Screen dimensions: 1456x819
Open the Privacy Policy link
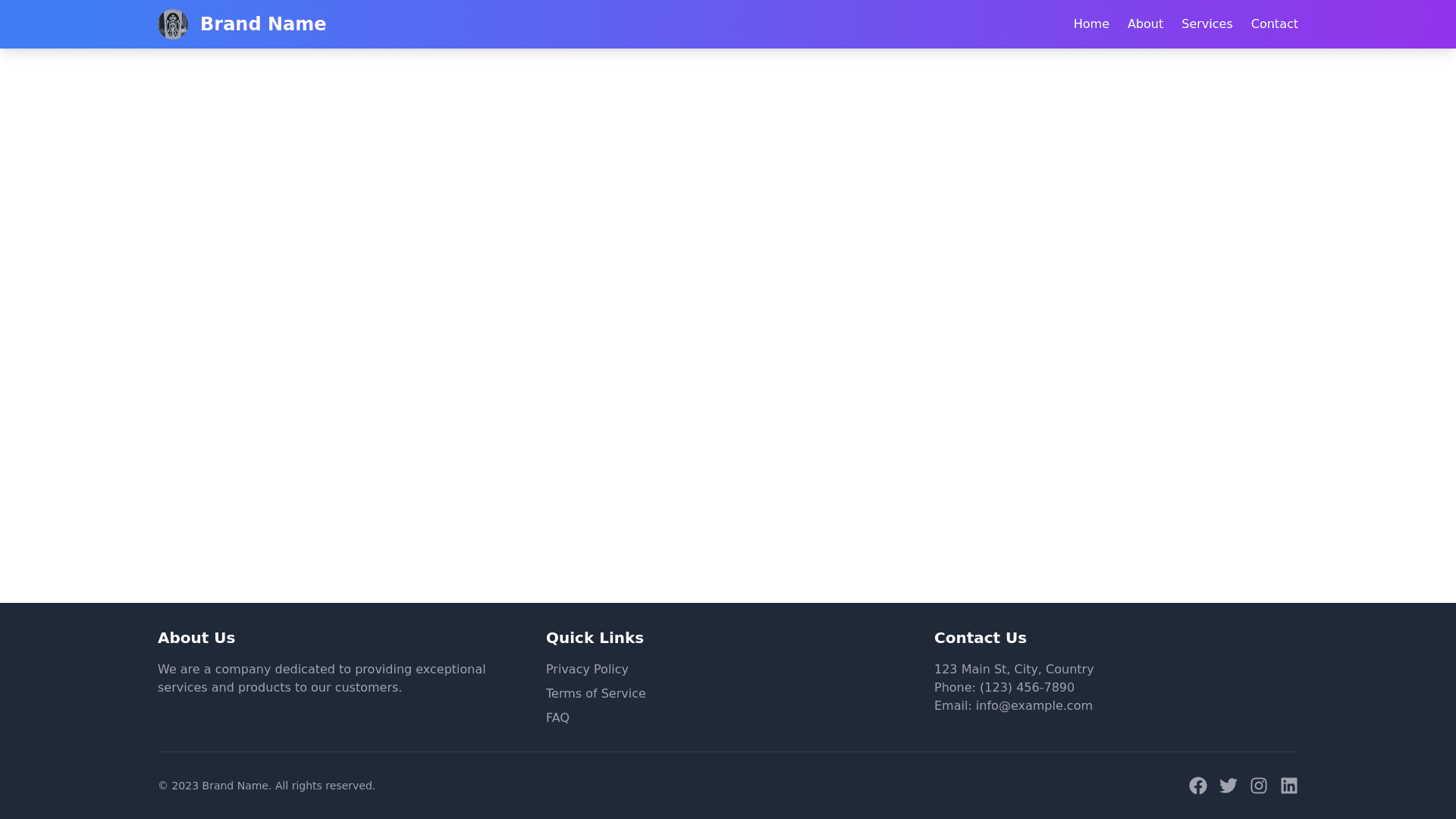pos(586,669)
